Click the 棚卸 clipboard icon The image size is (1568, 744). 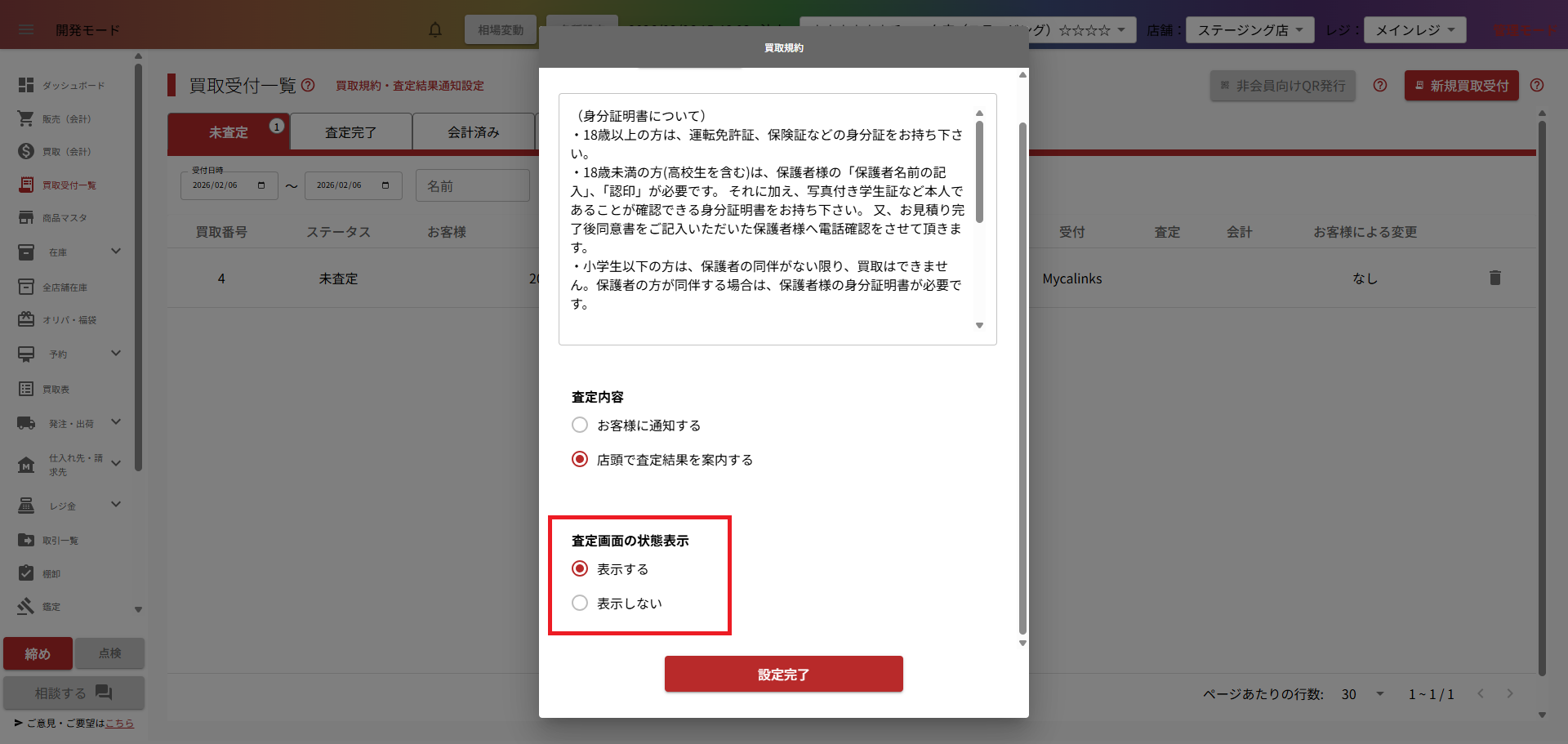pyautogui.click(x=26, y=573)
